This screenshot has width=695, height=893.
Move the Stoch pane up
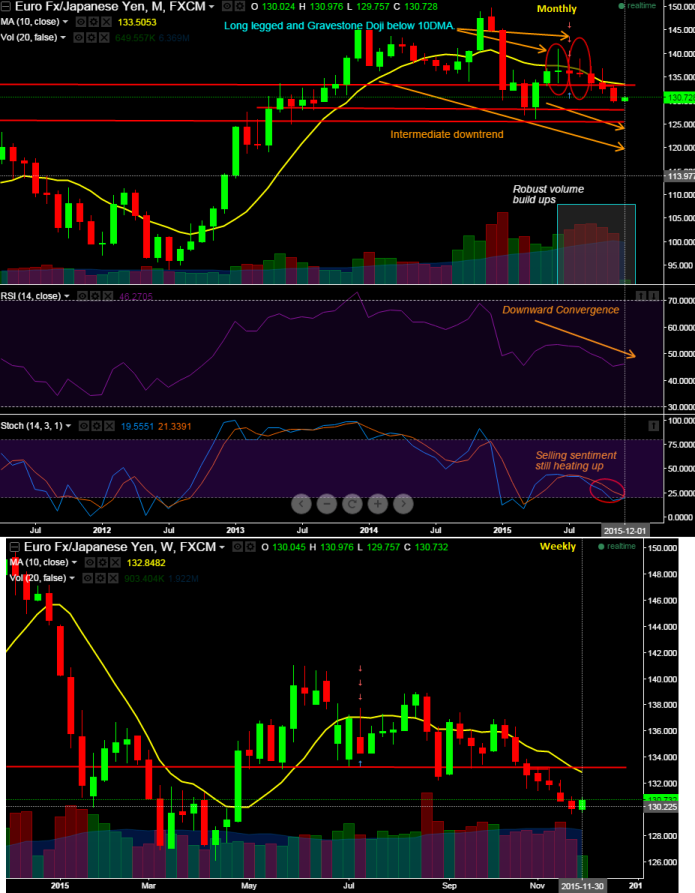(654, 425)
